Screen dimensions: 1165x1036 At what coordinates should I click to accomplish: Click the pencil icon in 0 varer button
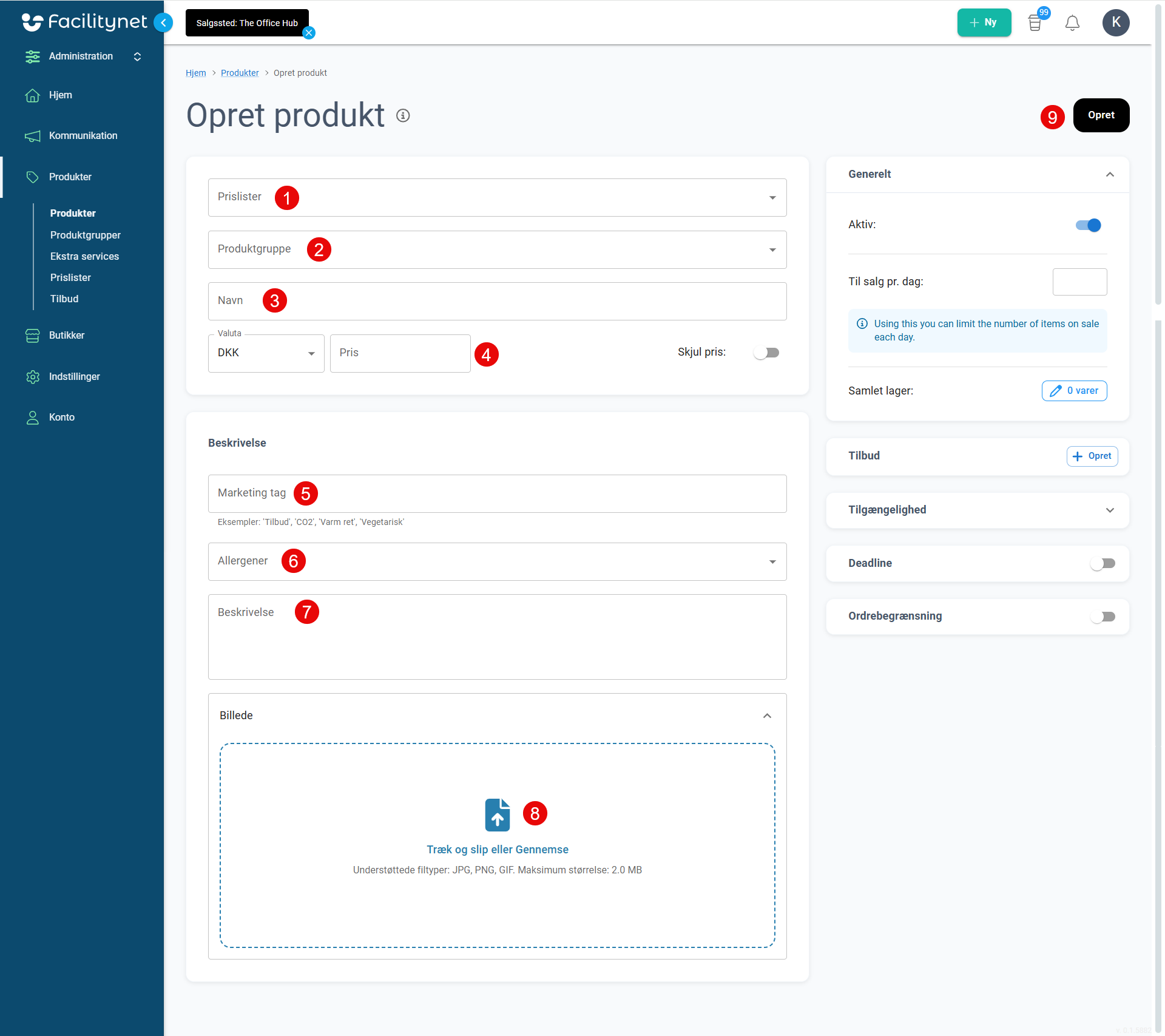click(1056, 391)
